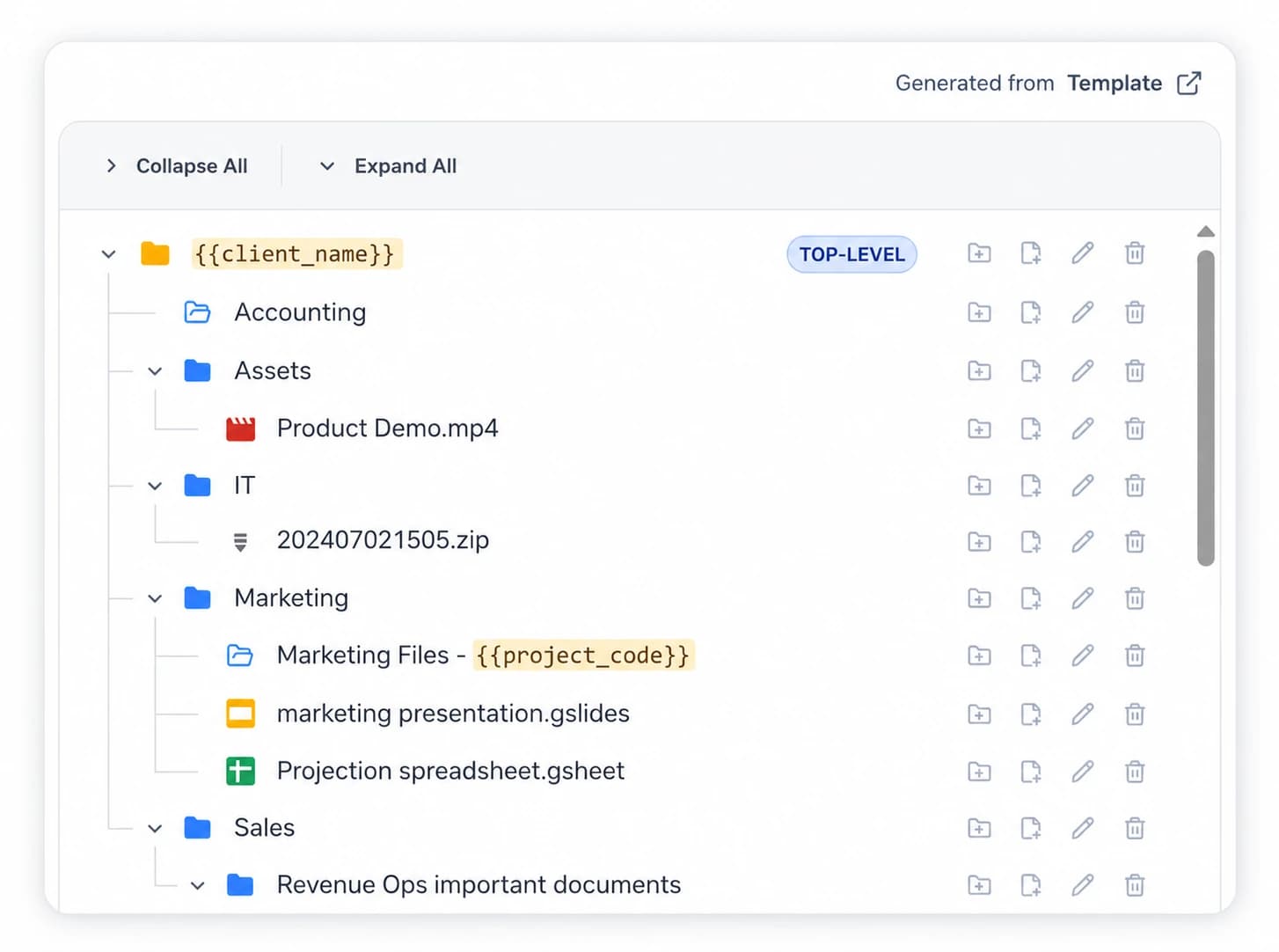Add file next to Projection spreadsheet.gsheet
This screenshot has width=1279, height=952.
(x=1031, y=772)
